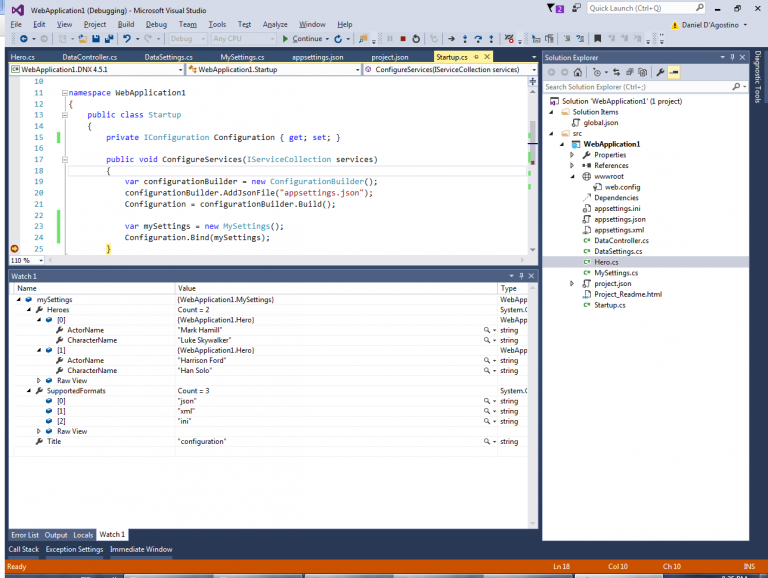Click the split editor icon above scrollbar
The height and width of the screenshot is (578, 768).
click(x=532, y=81)
